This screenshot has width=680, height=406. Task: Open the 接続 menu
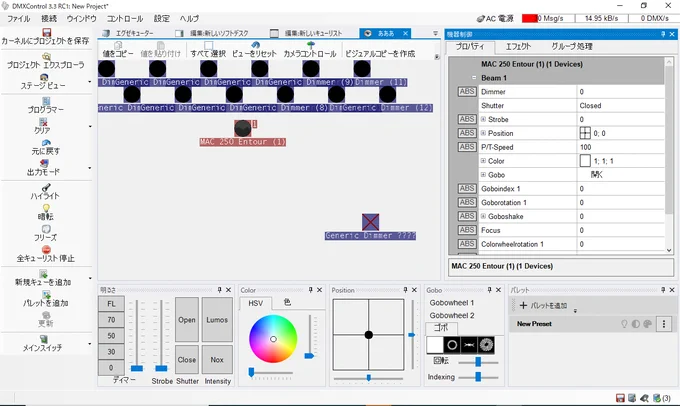49,19
